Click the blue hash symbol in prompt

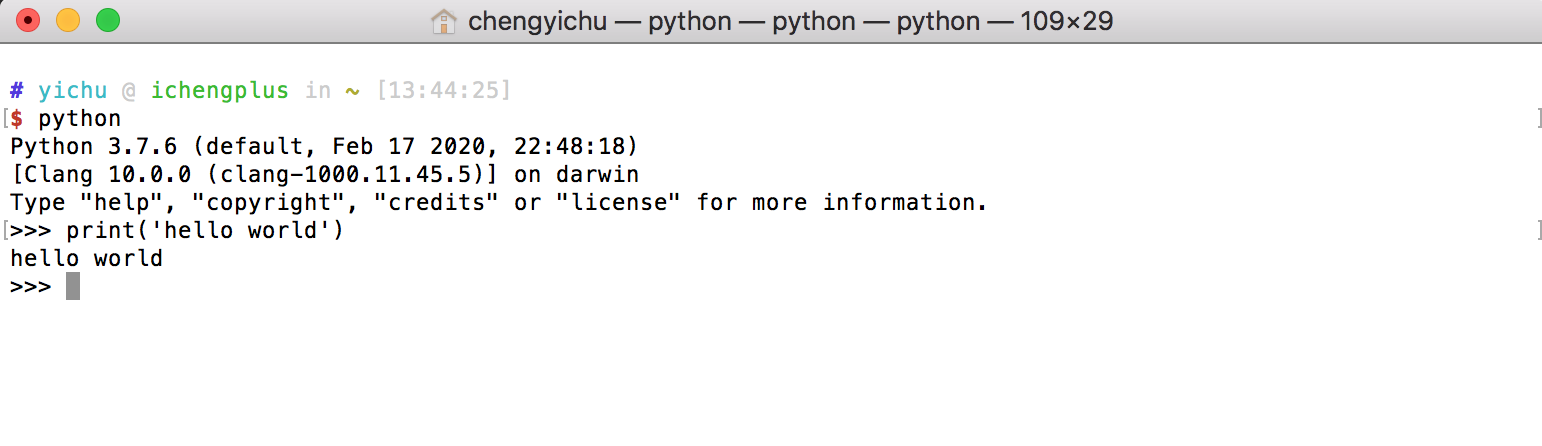(17, 91)
